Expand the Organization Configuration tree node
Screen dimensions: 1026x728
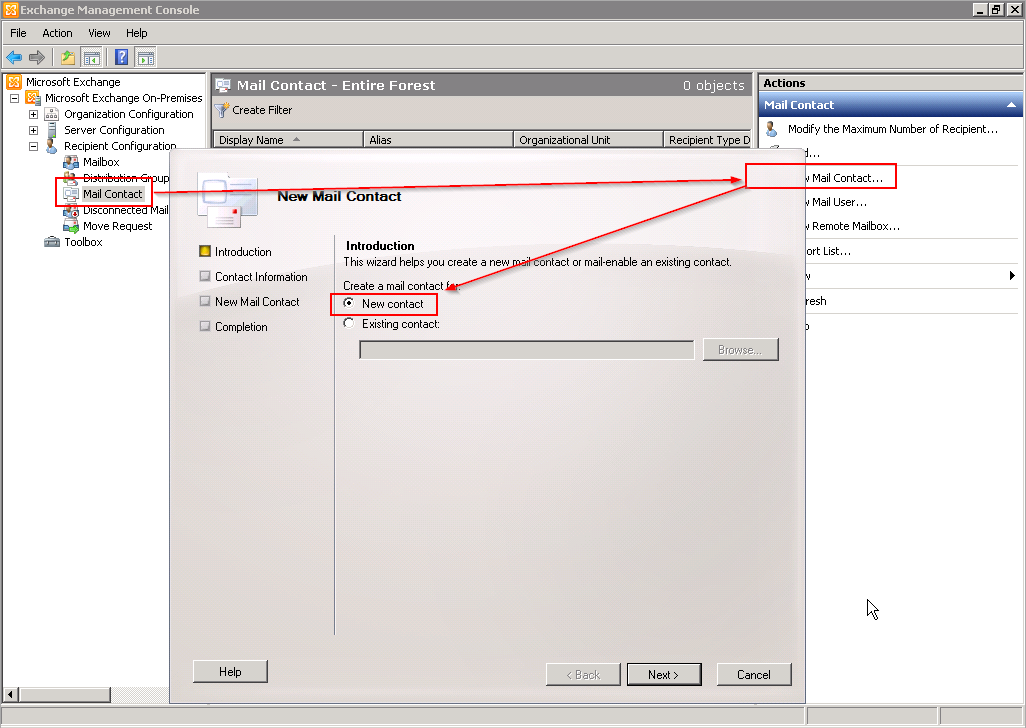click(x=33, y=114)
